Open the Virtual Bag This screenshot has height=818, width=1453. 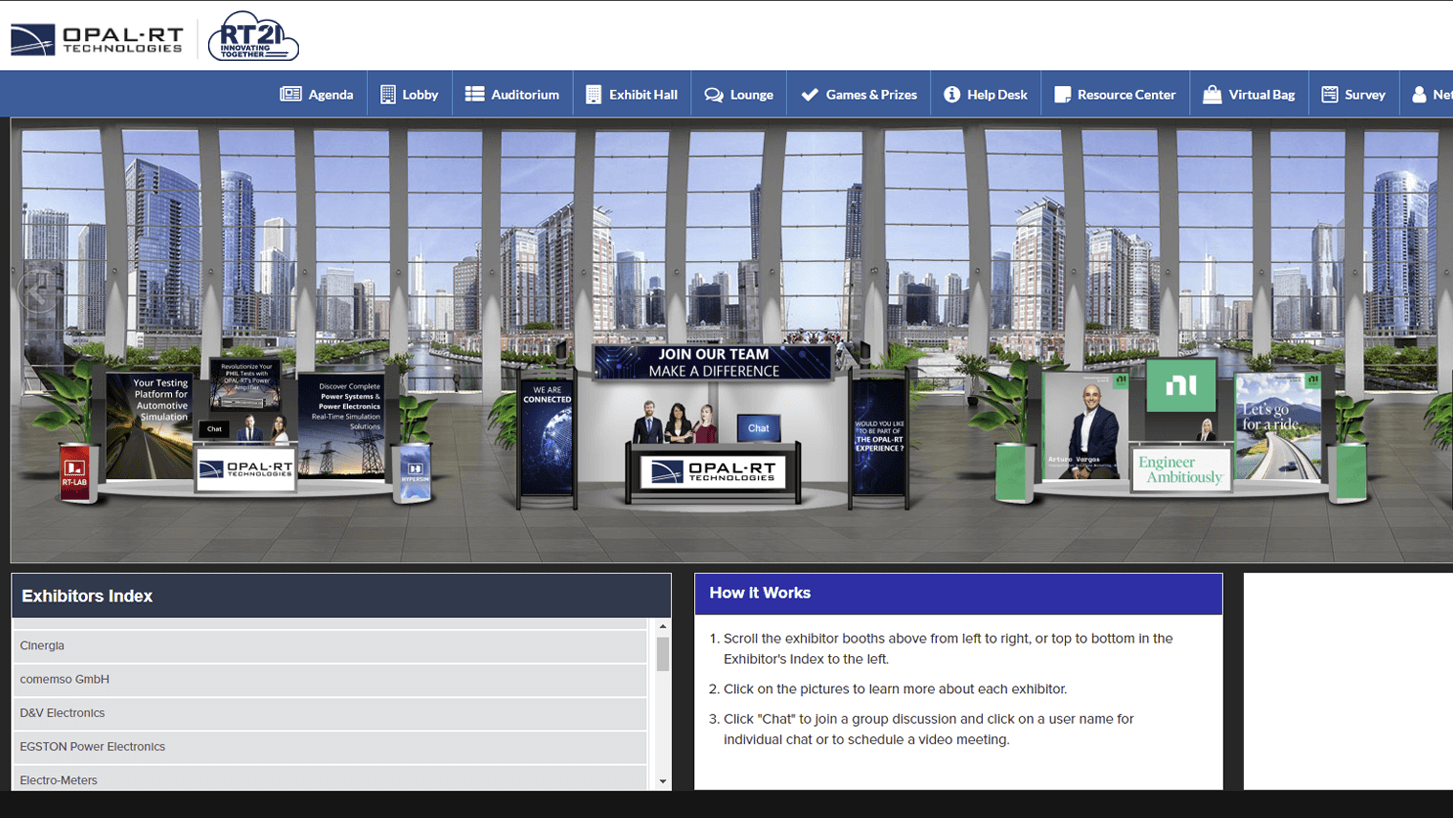click(1249, 94)
